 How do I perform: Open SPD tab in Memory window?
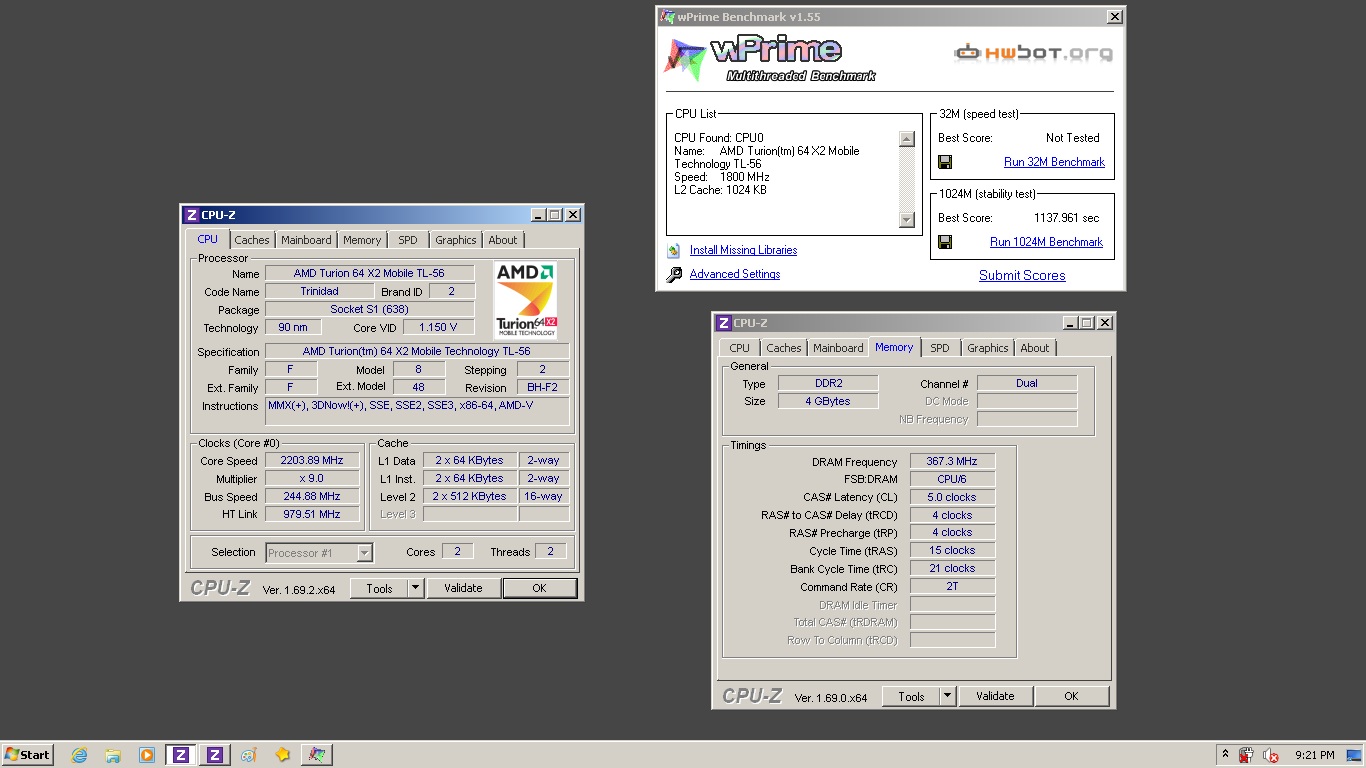coord(940,348)
